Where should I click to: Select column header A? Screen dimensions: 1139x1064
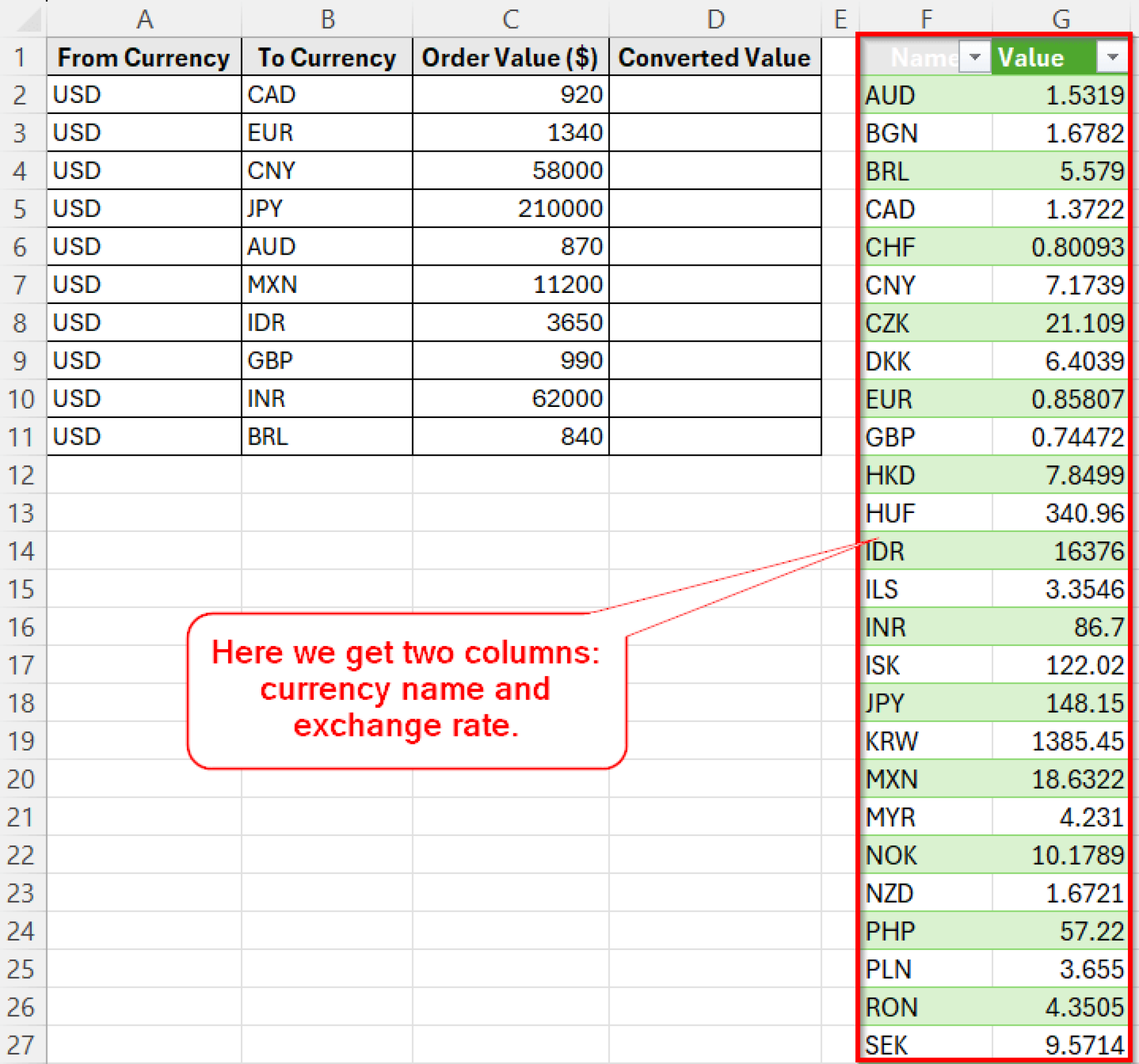[x=145, y=19]
